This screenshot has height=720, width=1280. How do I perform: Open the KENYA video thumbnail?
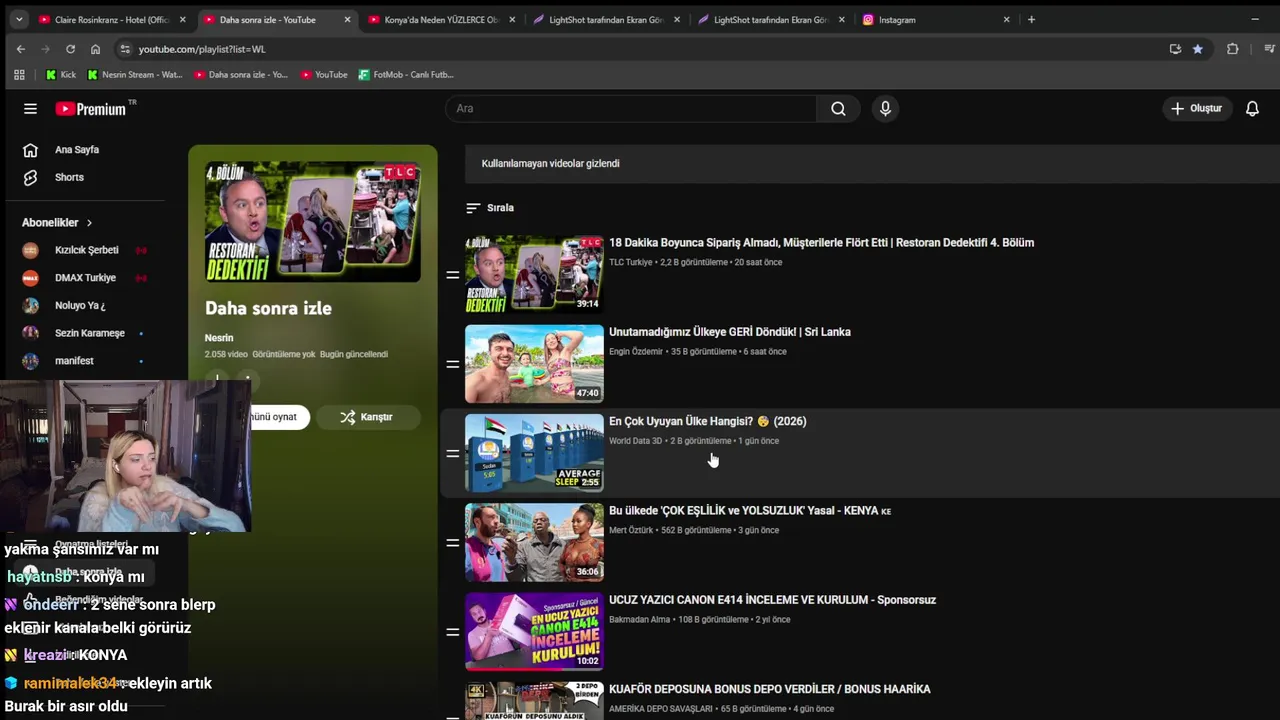point(534,542)
